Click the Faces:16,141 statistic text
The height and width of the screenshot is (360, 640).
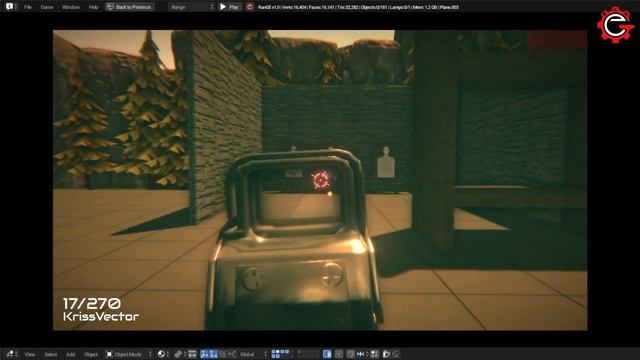(x=322, y=7)
